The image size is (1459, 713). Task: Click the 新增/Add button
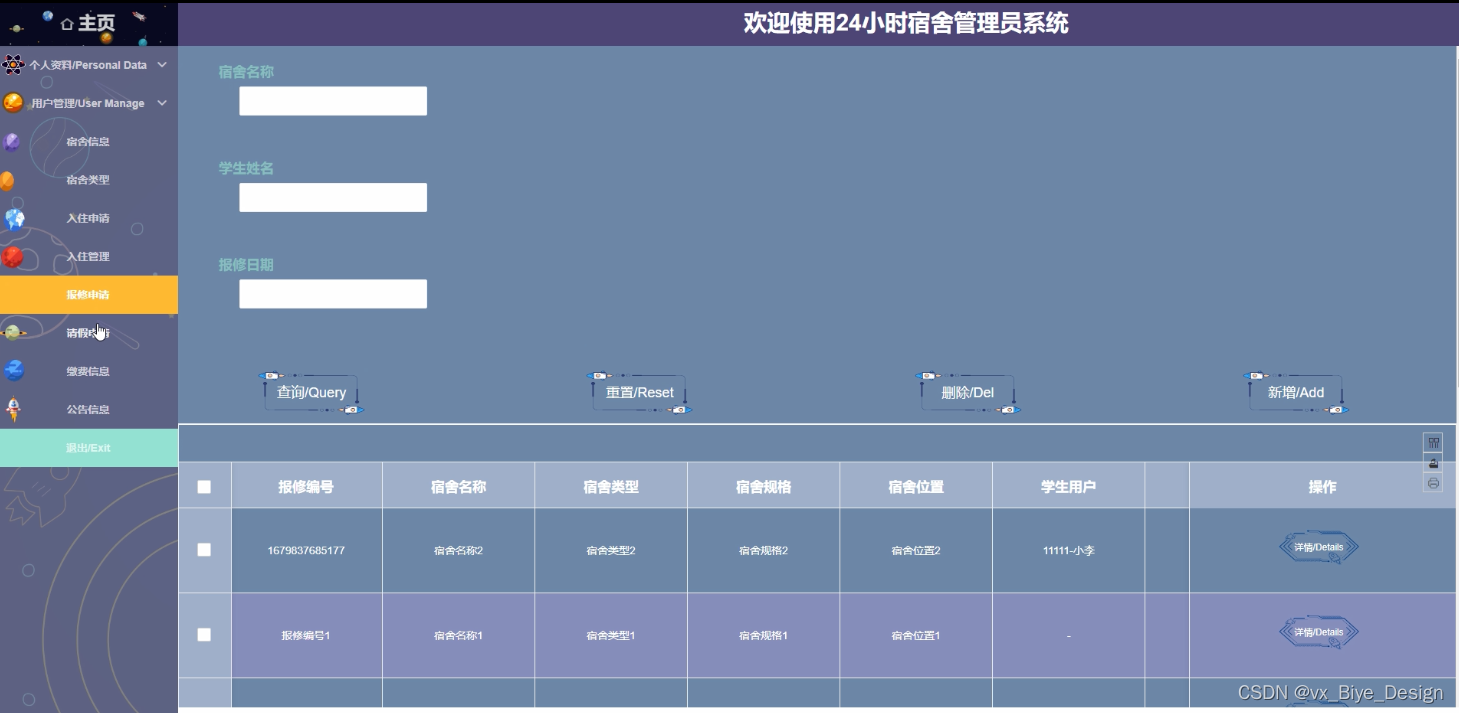click(x=1296, y=392)
